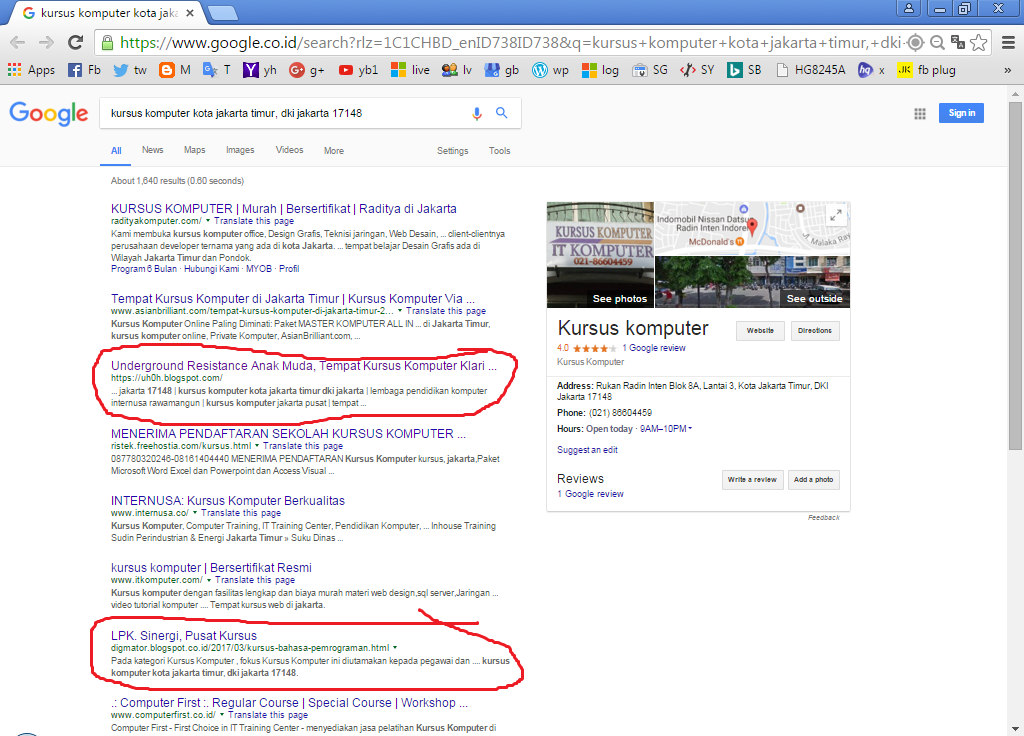Click the Google logo
The image size is (1024, 736).
tap(49, 114)
